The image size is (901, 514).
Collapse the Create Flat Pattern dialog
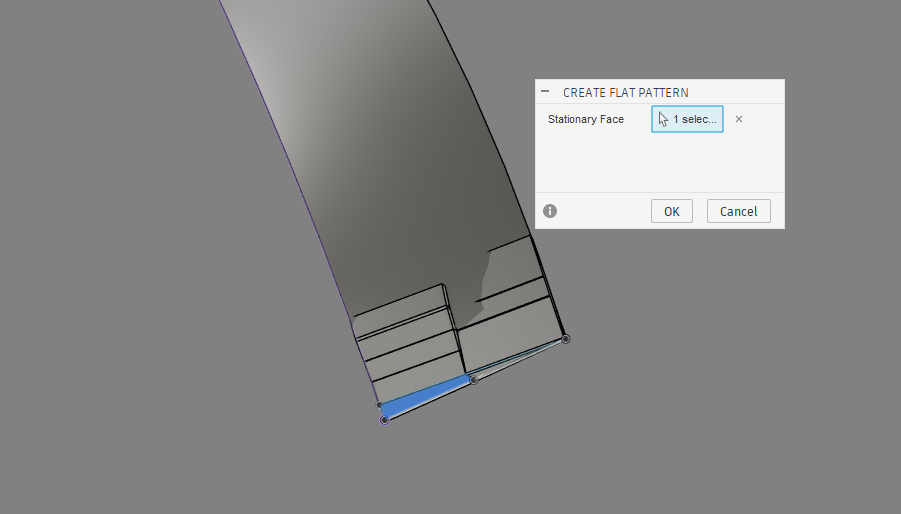[545, 91]
